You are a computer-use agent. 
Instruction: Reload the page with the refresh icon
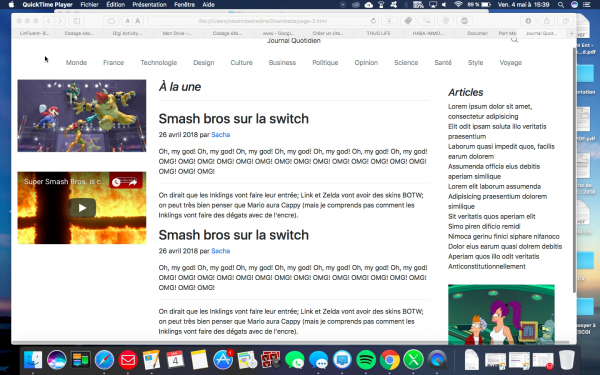coord(373,21)
